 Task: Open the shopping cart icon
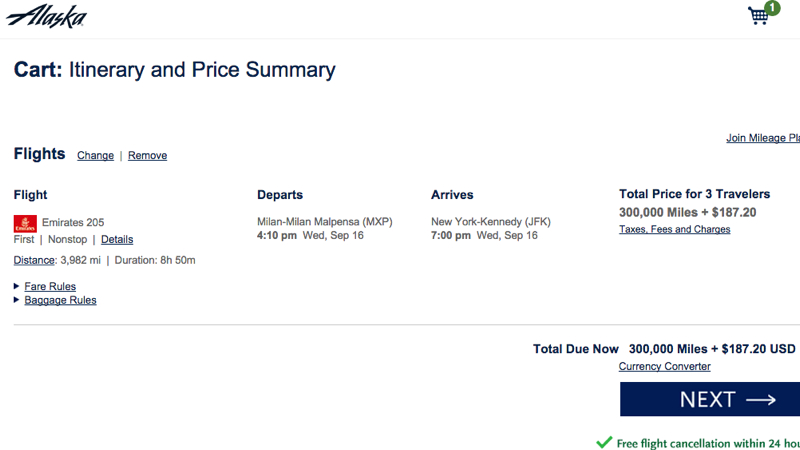point(758,16)
